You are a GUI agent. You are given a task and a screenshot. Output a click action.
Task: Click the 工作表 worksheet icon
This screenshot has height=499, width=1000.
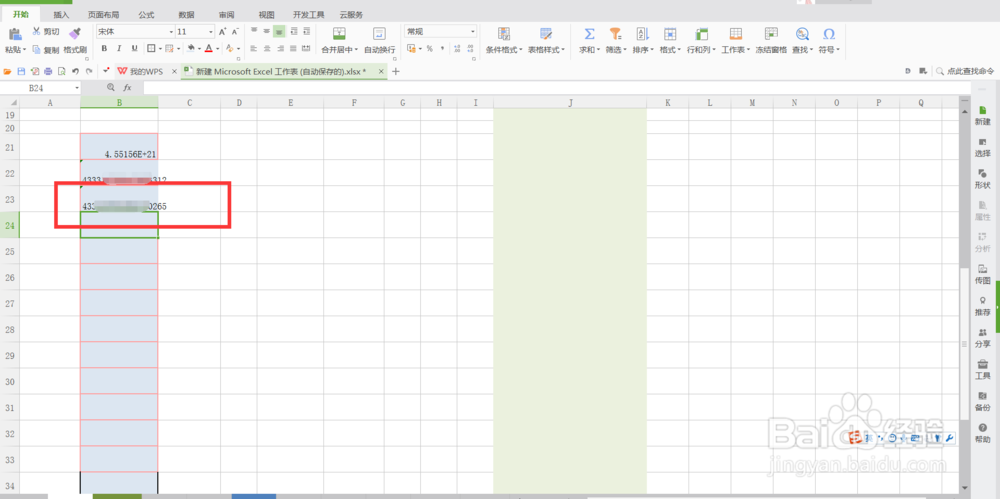click(x=735, y=34)
